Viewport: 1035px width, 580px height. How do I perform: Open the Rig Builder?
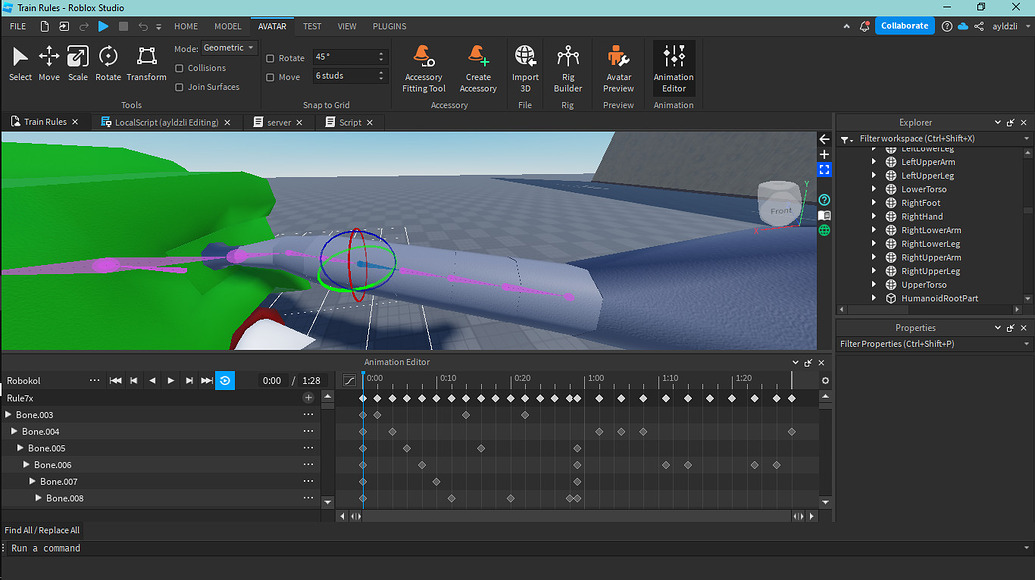pos(568,69)
